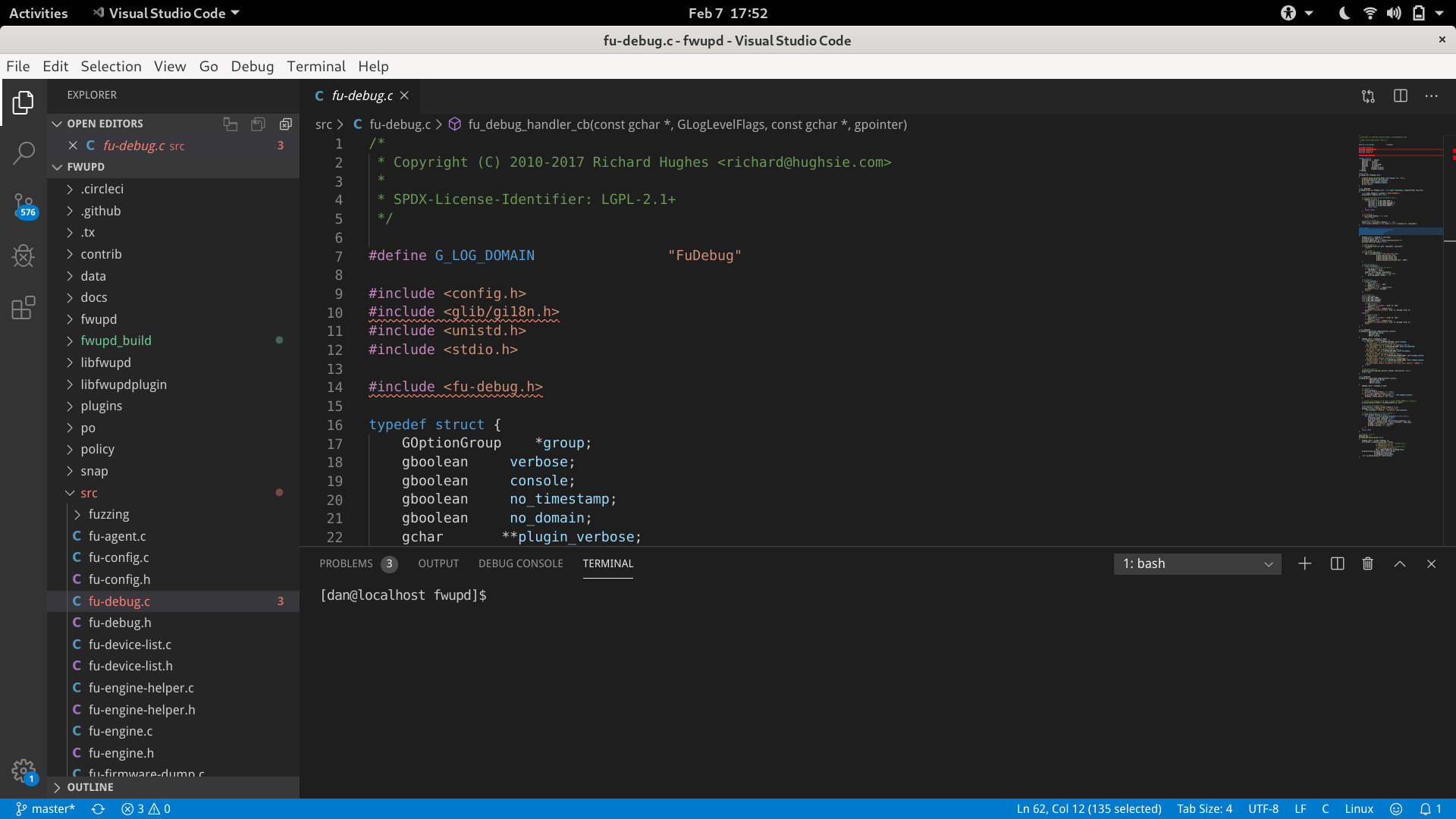The image size is (1456, 819).
Task: Expand the fwupd_build folder
Action: coord(116,340)
